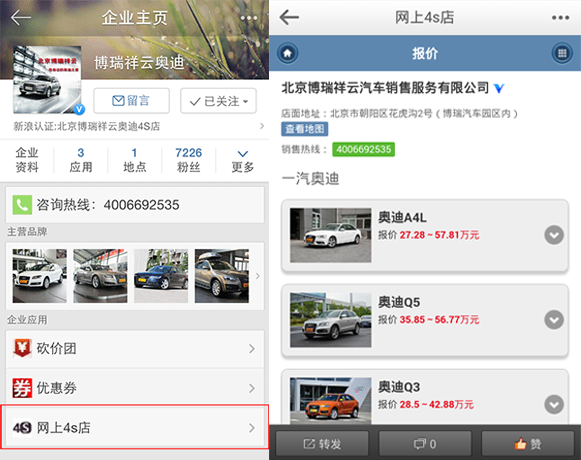View the 7226 粉丝 followers tab

pos(189,160)
